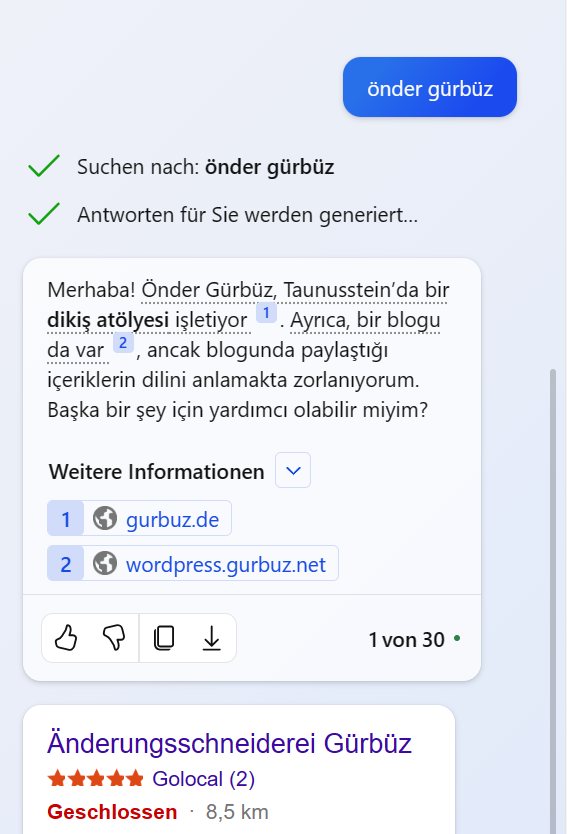The image size is (567, 834).
Task: Click globe icon beside gurbuz.de
Action: click(x=105, y=518)
